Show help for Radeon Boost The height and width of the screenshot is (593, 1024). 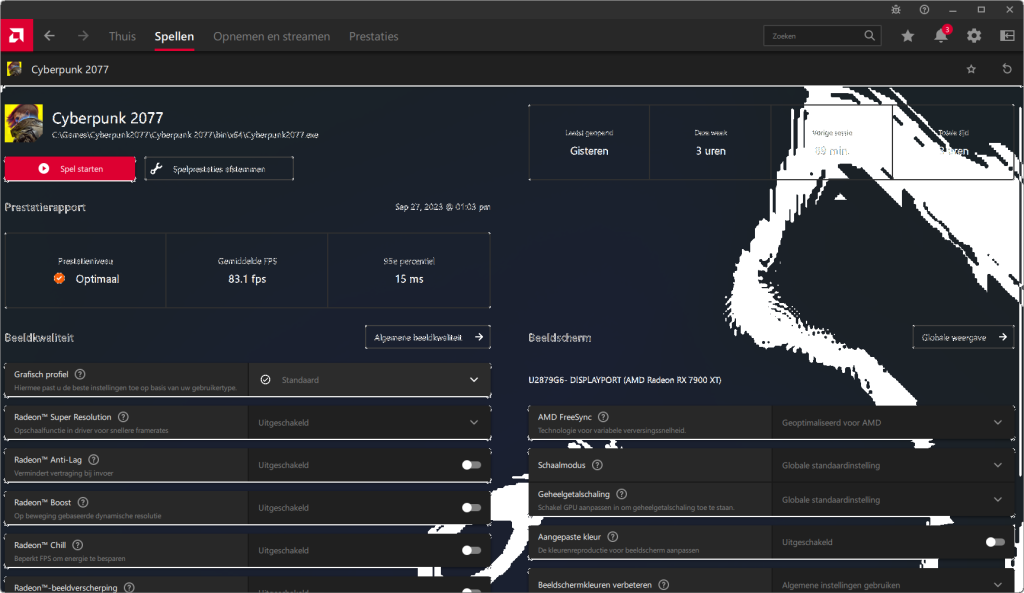83,502
